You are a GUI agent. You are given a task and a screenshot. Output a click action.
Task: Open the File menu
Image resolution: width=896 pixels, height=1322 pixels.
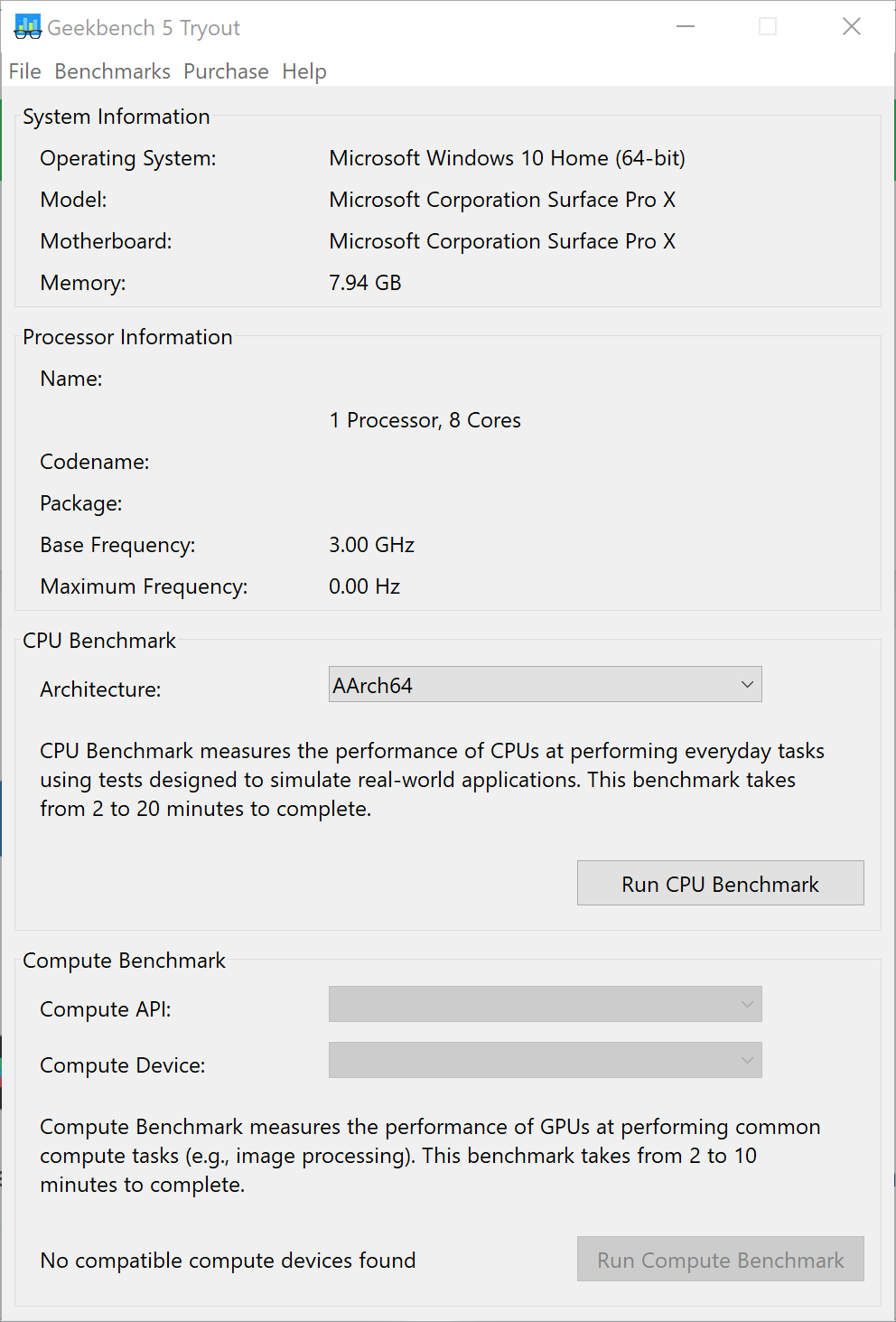pyautogui.click(x=23, y=71)
